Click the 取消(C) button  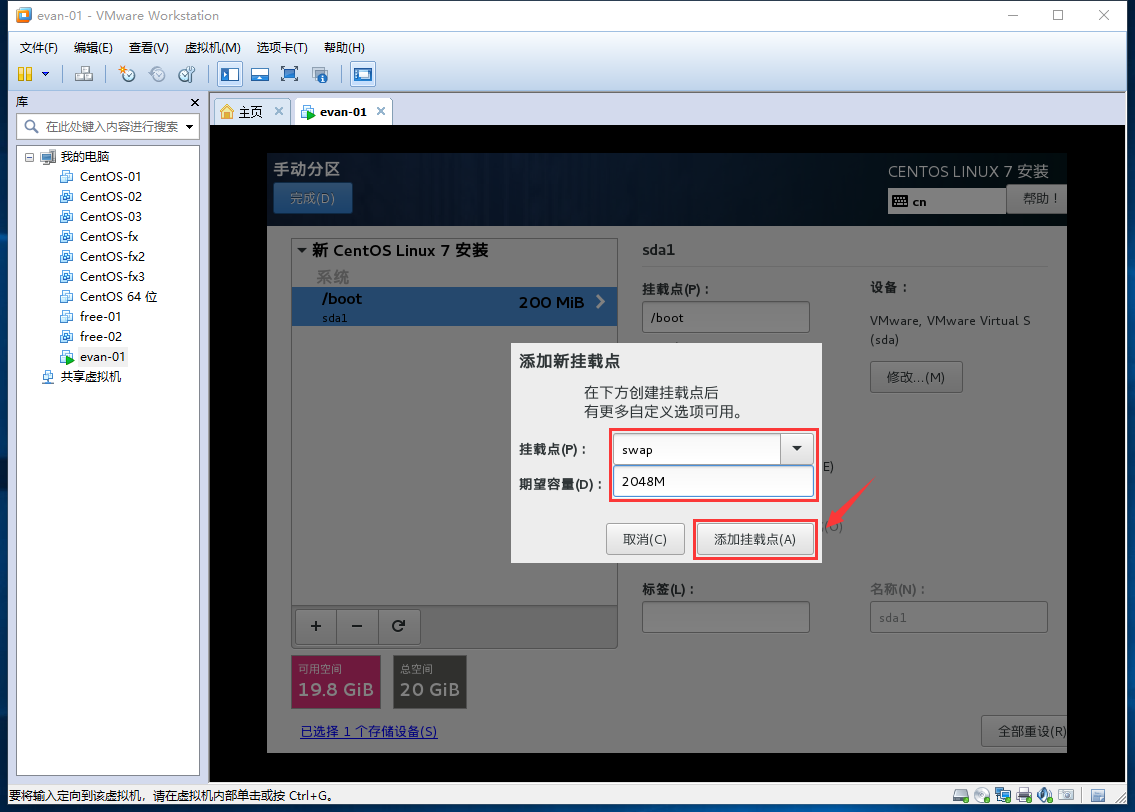tap(645, 539)
